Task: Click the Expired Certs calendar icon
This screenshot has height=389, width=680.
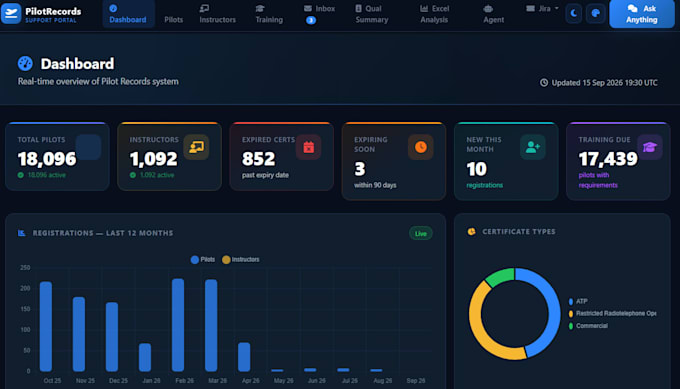Action: click(308, 147)
